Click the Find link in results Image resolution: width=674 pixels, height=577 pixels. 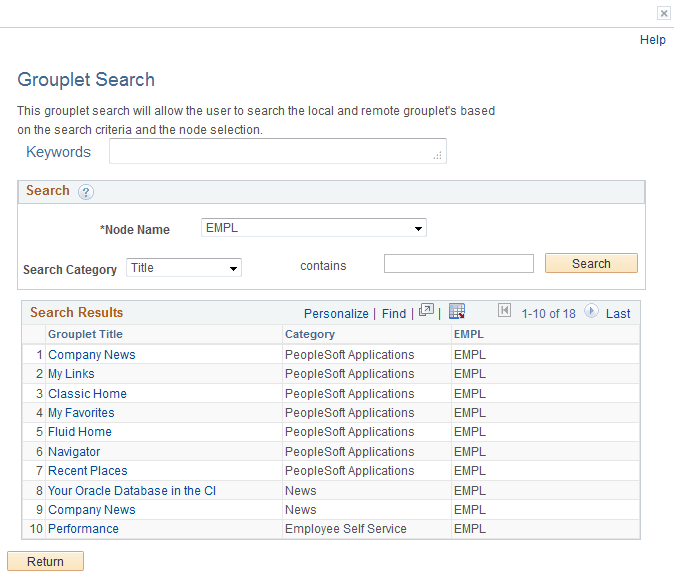pos(394,314)
